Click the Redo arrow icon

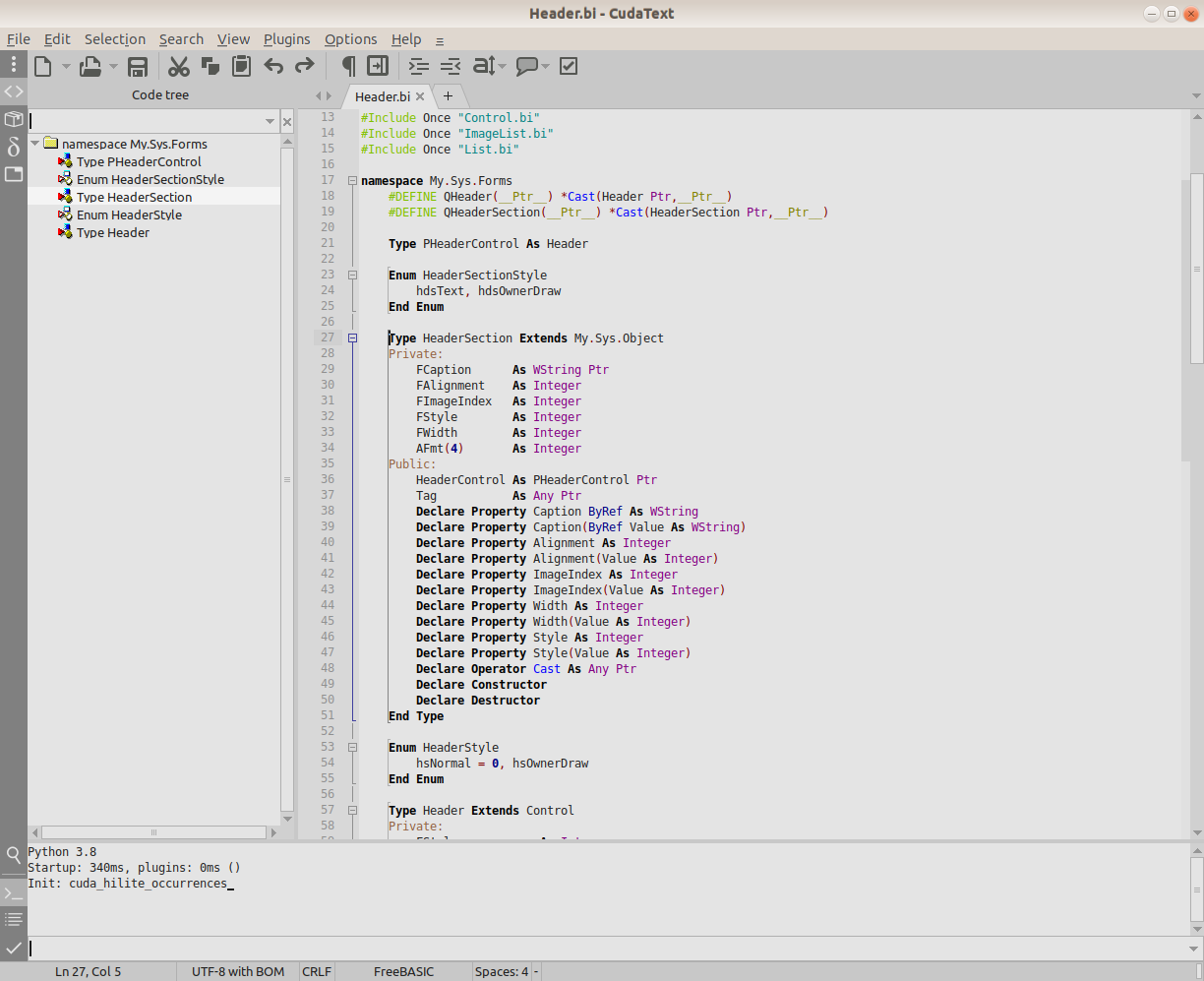click(x=305, y=67)
